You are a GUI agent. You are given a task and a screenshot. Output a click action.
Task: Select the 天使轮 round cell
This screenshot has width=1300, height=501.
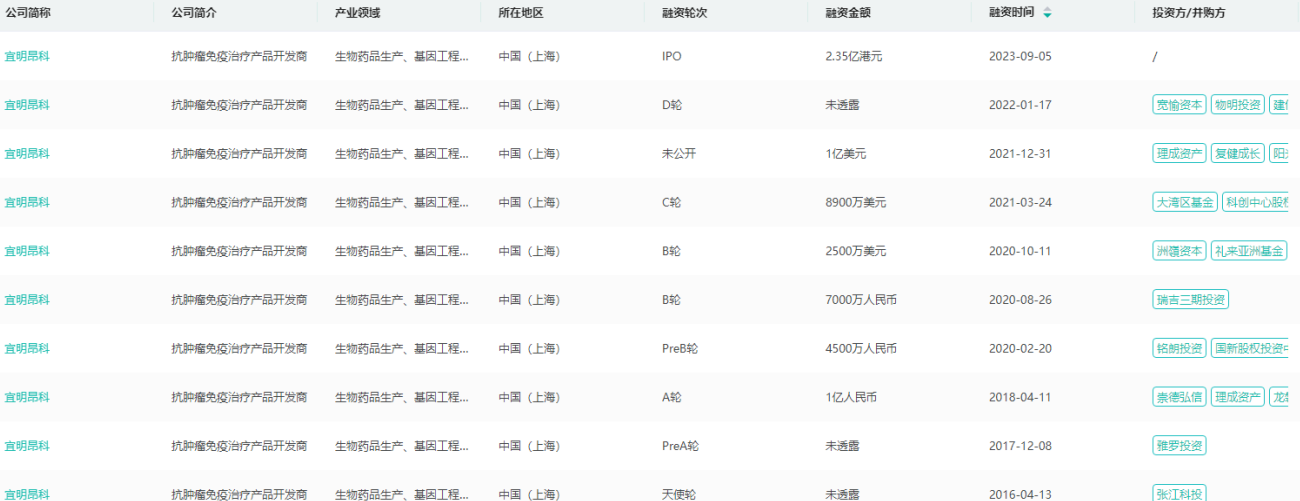click(x=678, y=494)
